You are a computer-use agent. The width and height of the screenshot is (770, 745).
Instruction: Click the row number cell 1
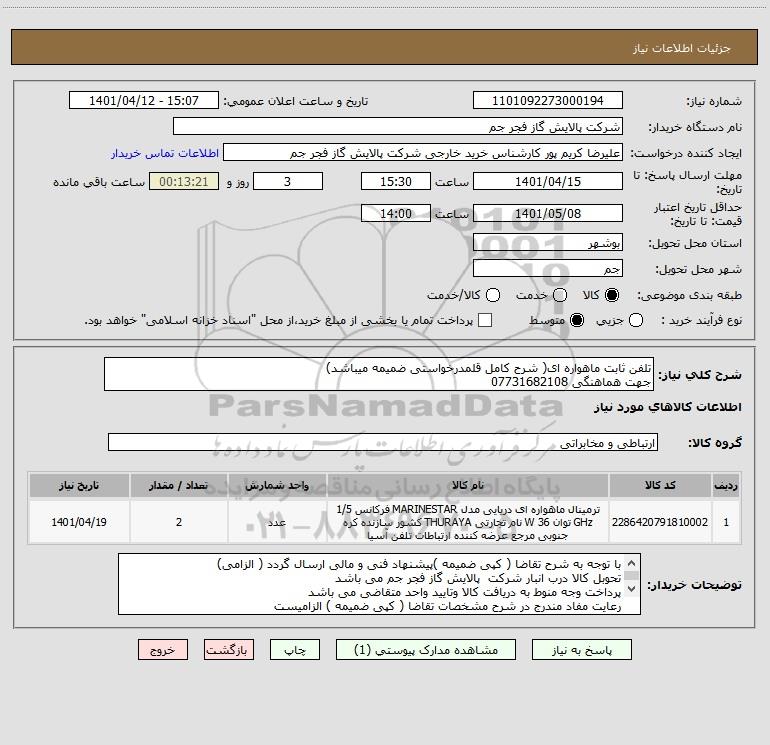coord(726,522)
